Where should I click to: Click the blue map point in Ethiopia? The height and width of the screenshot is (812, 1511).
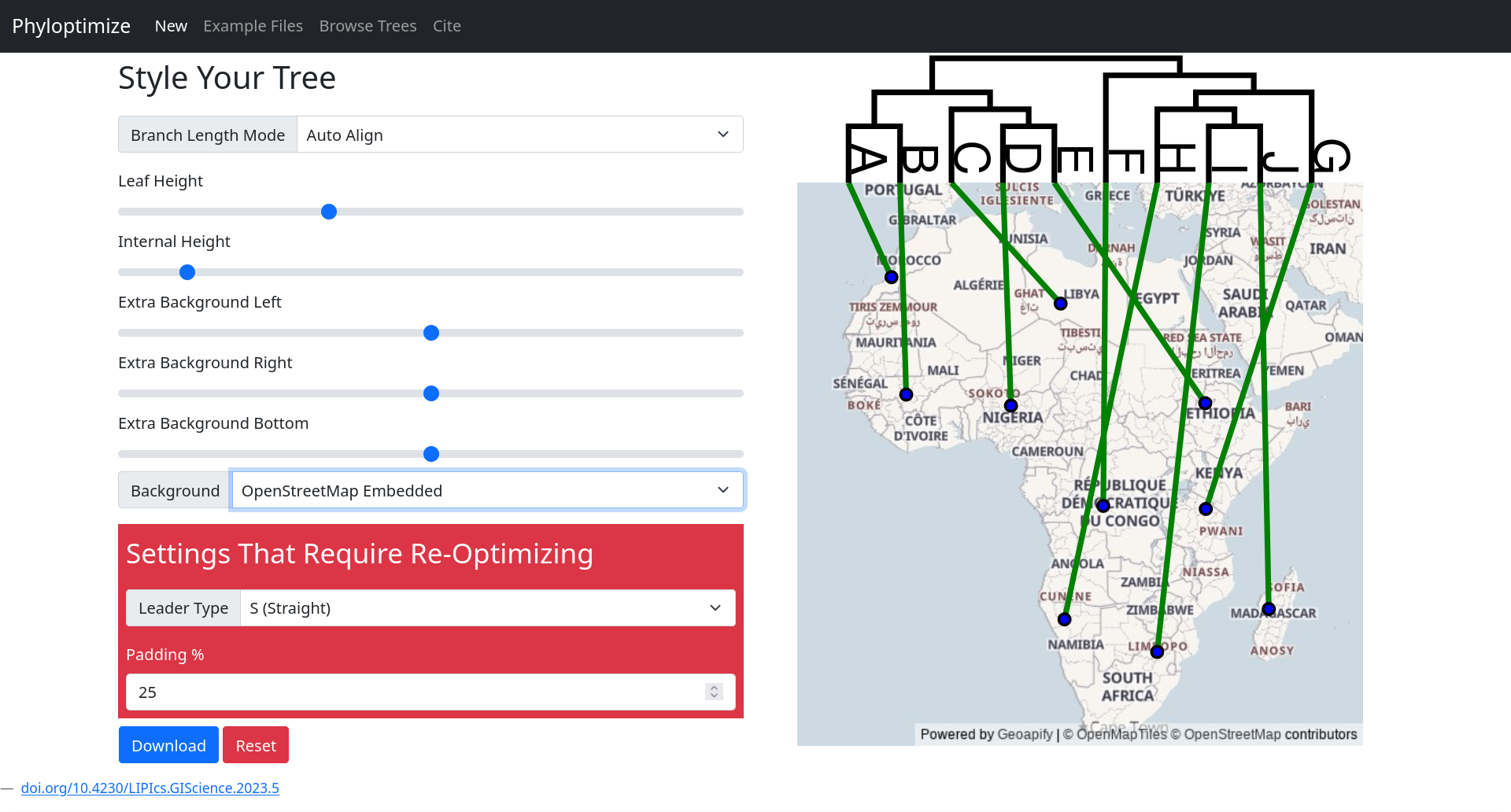[x=1205, y=404]
